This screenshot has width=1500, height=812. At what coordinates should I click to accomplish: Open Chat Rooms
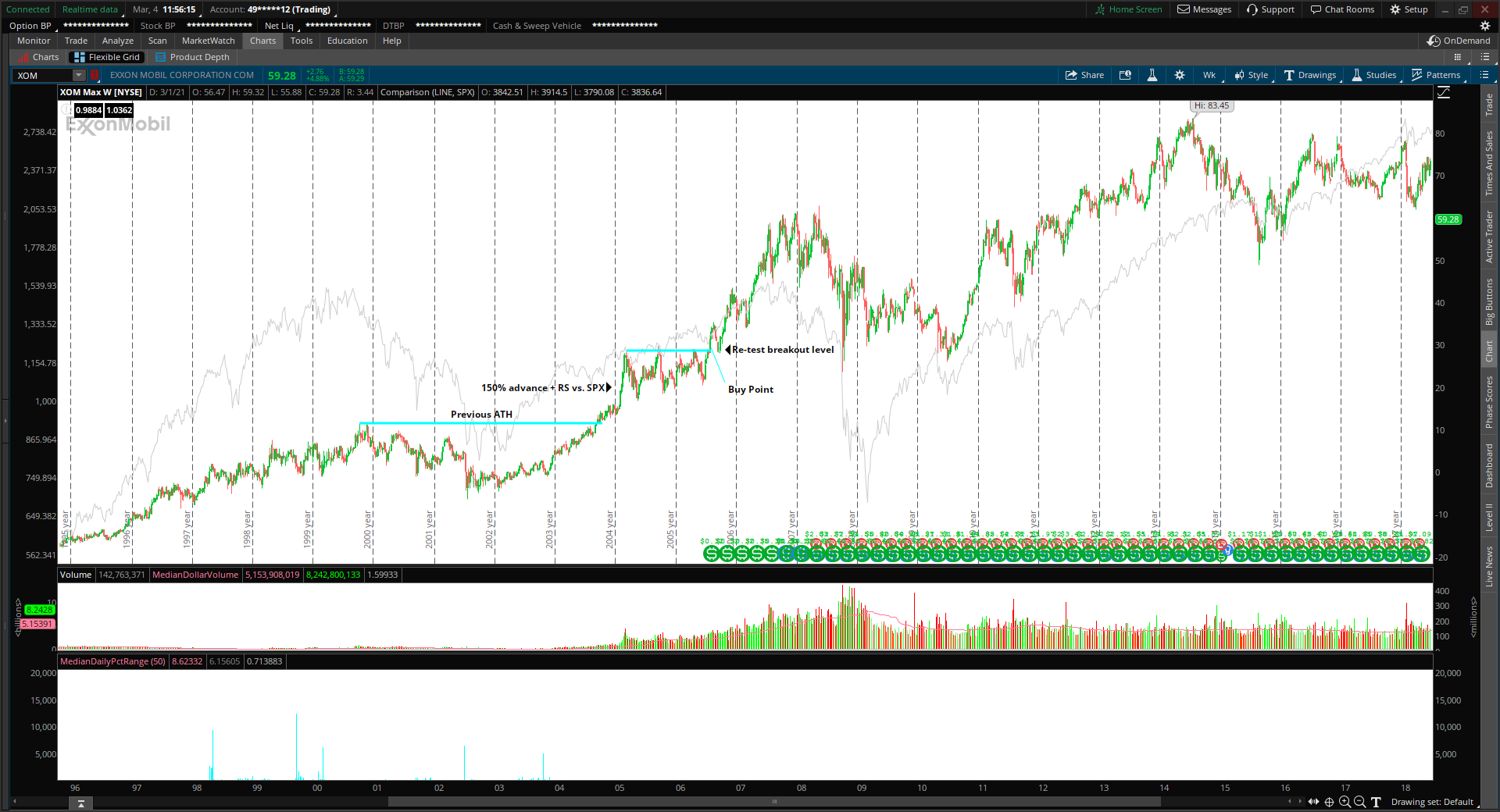pos(1342,9)
